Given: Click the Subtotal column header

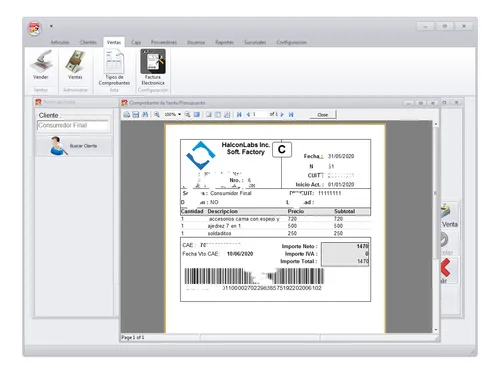Looking at the screenshot, I should 345,211.
